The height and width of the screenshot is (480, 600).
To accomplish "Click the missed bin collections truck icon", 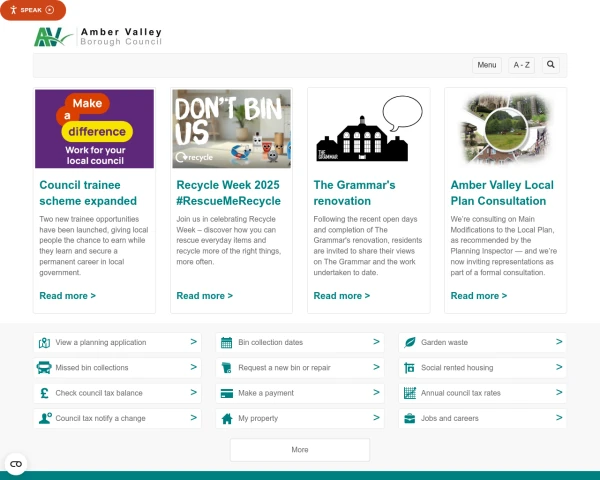I will pos(45,368).
